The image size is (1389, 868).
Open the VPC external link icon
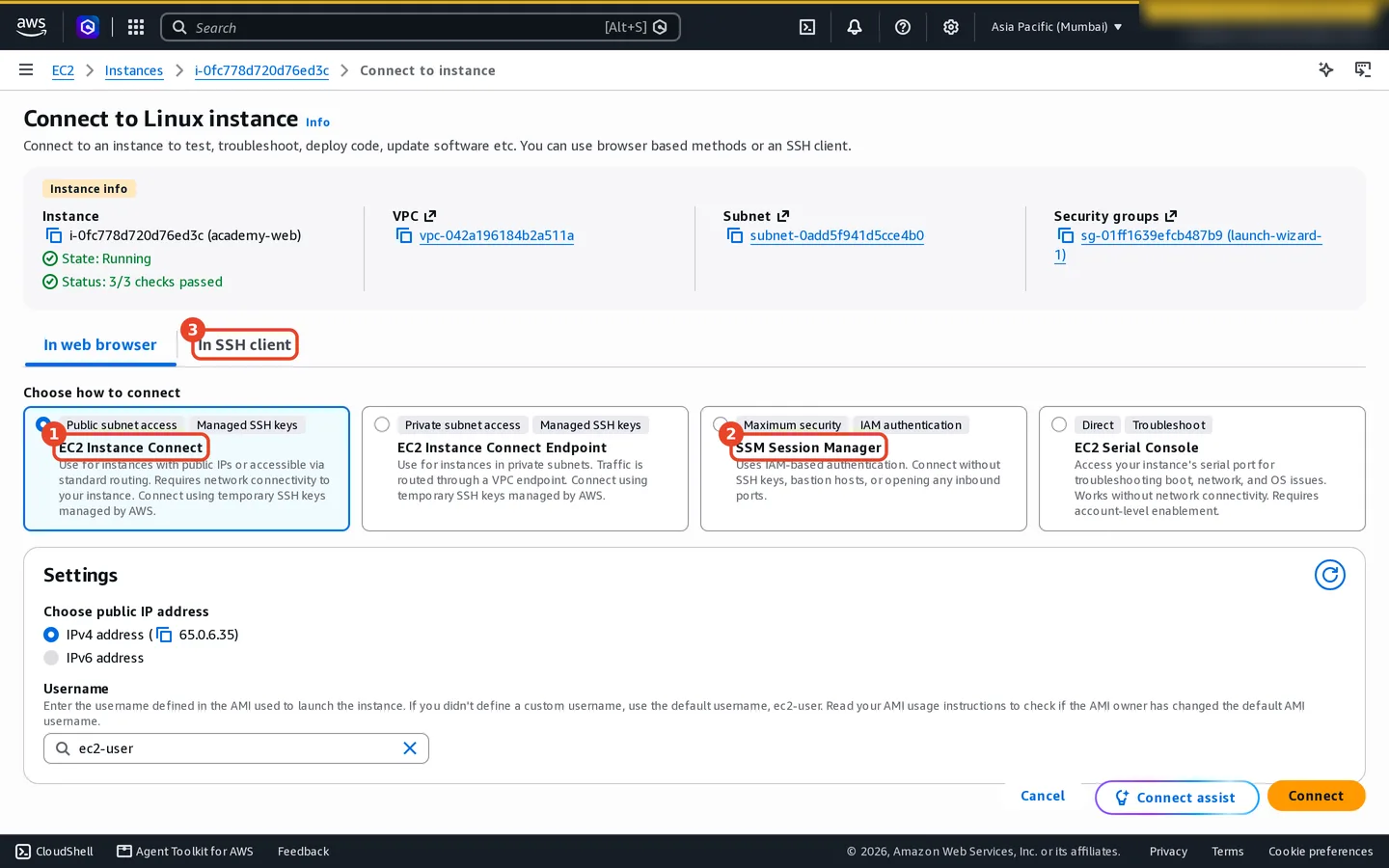tap(430, 216)
